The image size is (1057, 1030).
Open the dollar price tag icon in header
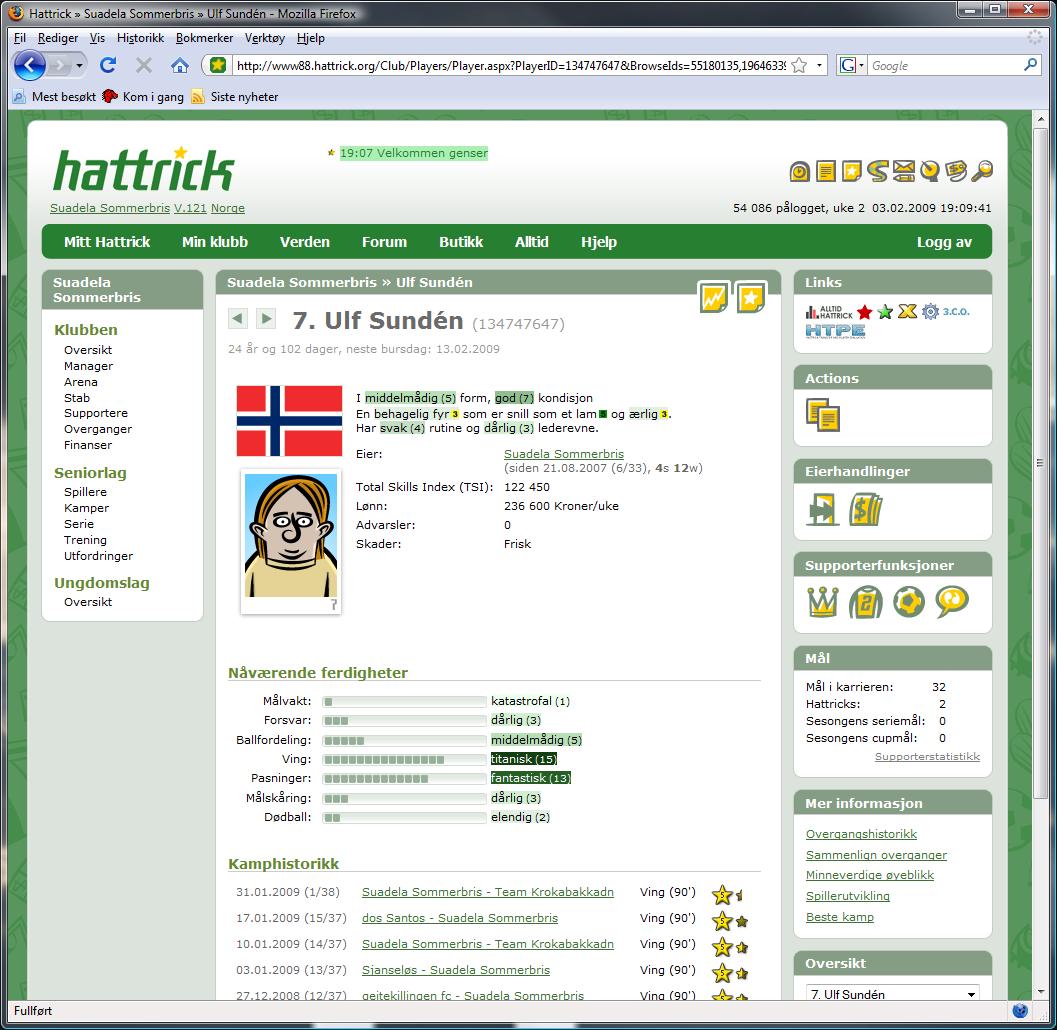(x=956, y=172)
